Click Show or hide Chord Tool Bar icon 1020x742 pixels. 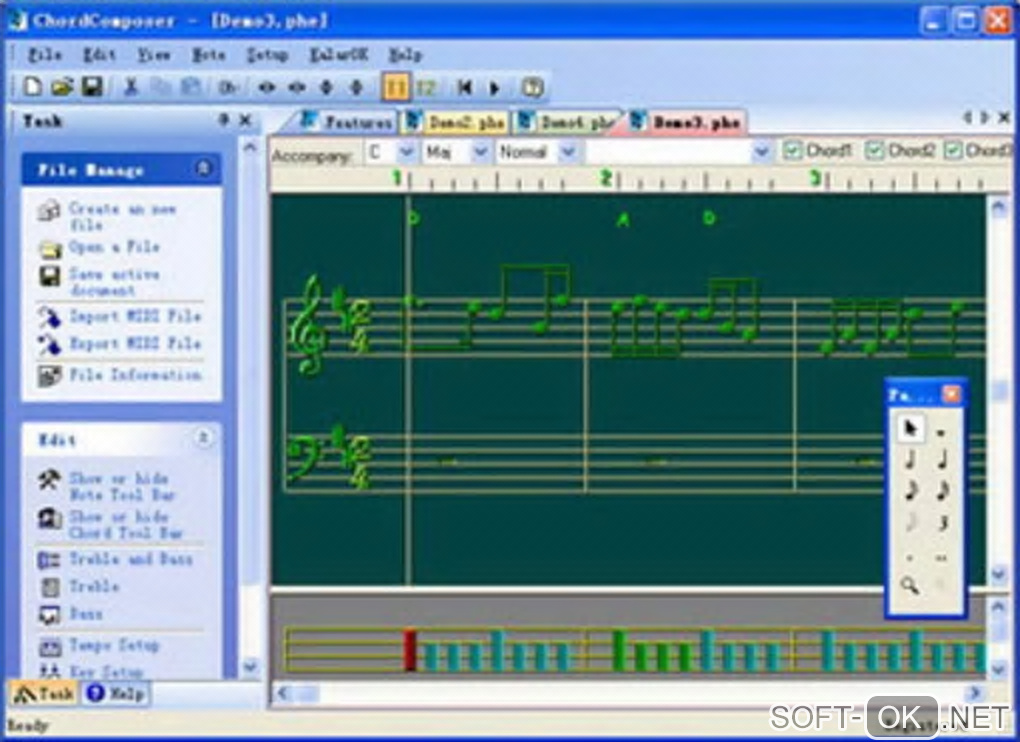click(x=49, y=518)
